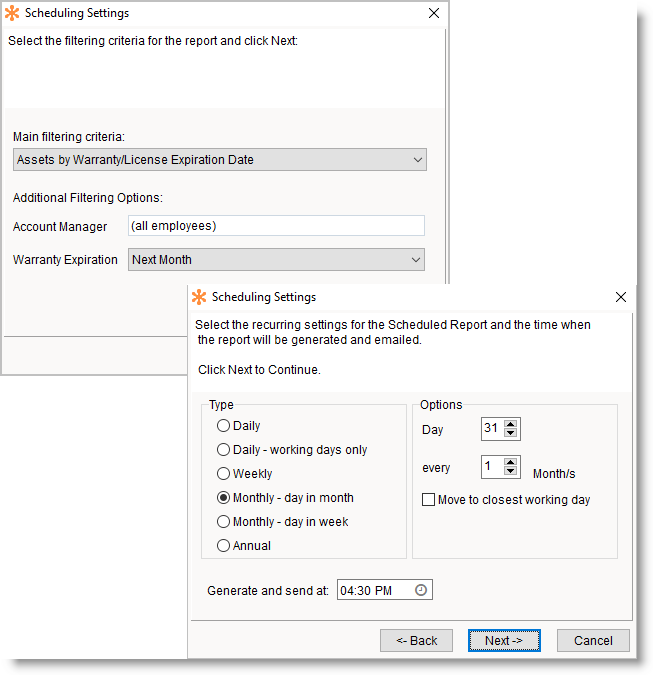The height and width of the screenshot is (675, 653).
Task: Increase the every Month/s spinner value
Action: [511, 462]
